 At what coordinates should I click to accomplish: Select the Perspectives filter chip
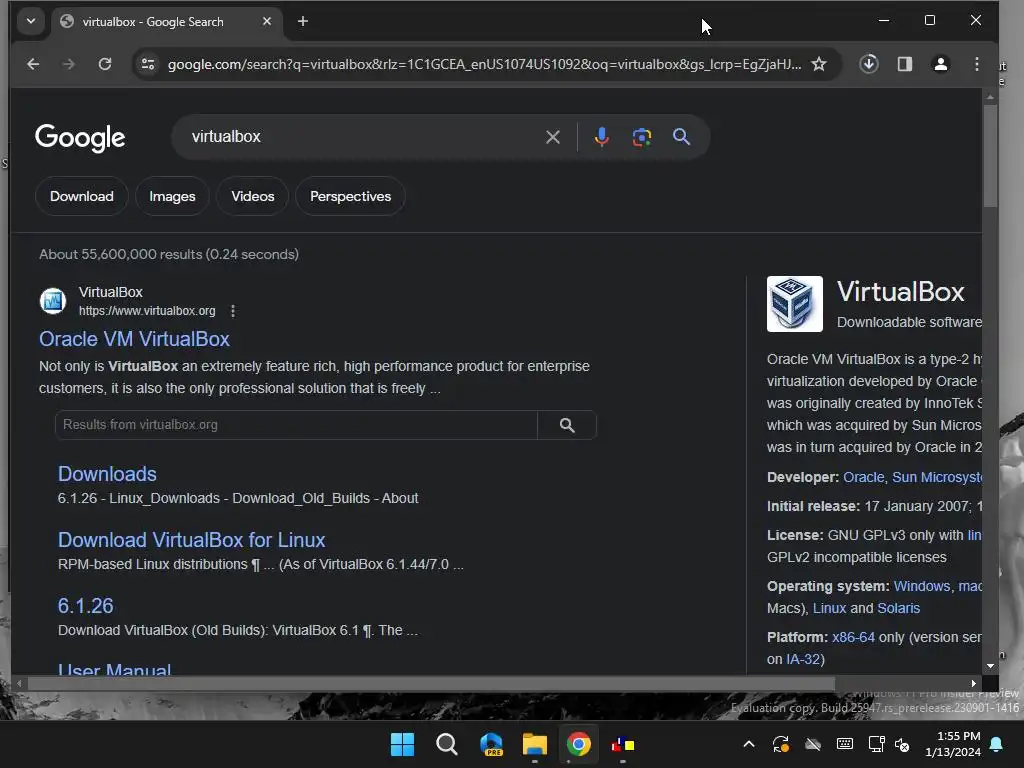[351, 196]
